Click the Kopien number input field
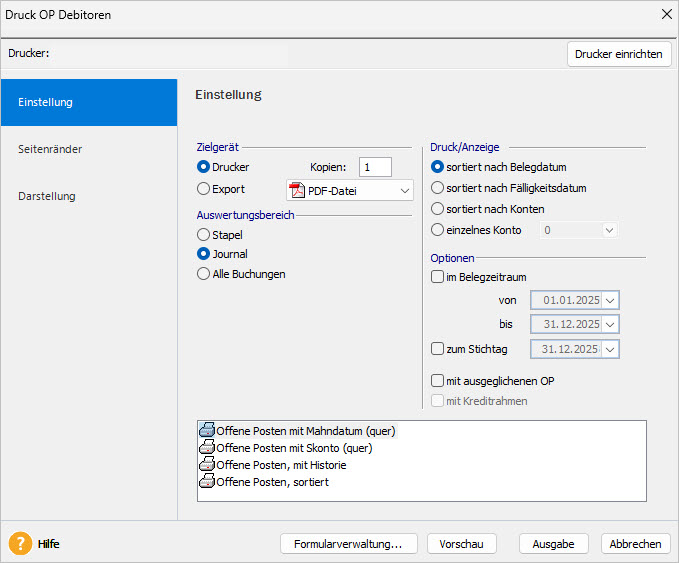Image resolution: width=679 pixels, height=563 pixels. tap(376, 167)
